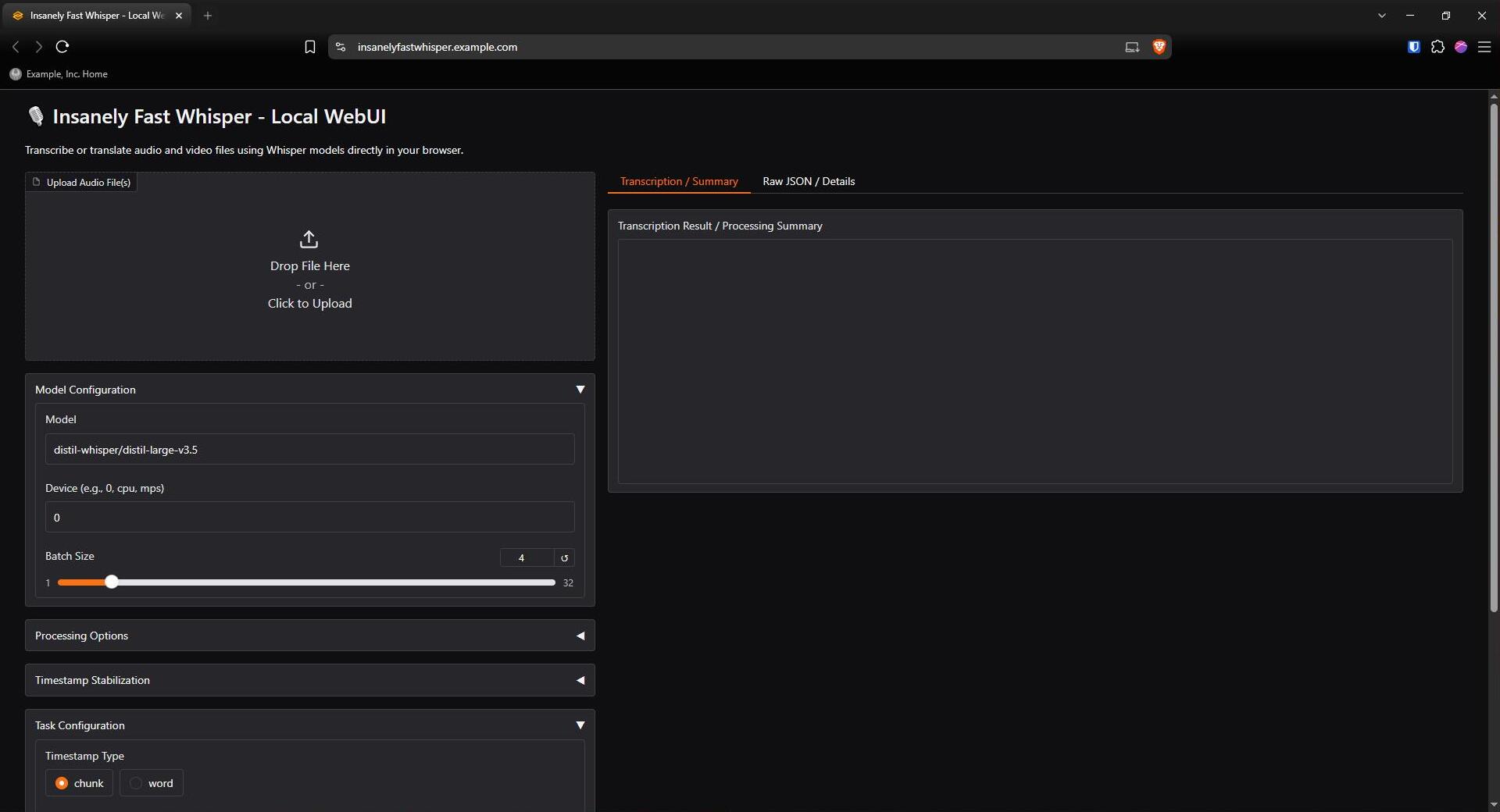Screen dimensions: 1500x812
Task: Open the Bitwarden extension icon
Action: point(1413,47)
